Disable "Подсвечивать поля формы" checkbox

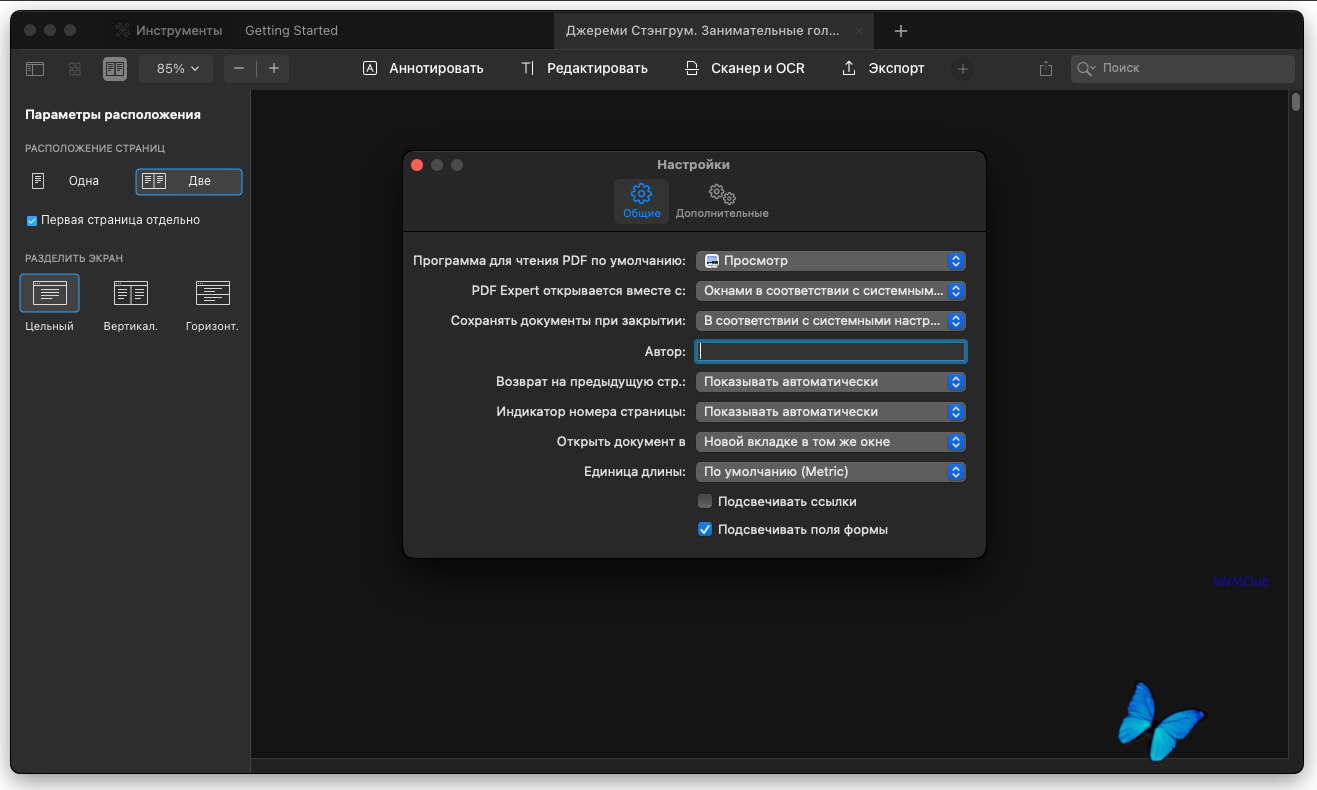point(705,530)
